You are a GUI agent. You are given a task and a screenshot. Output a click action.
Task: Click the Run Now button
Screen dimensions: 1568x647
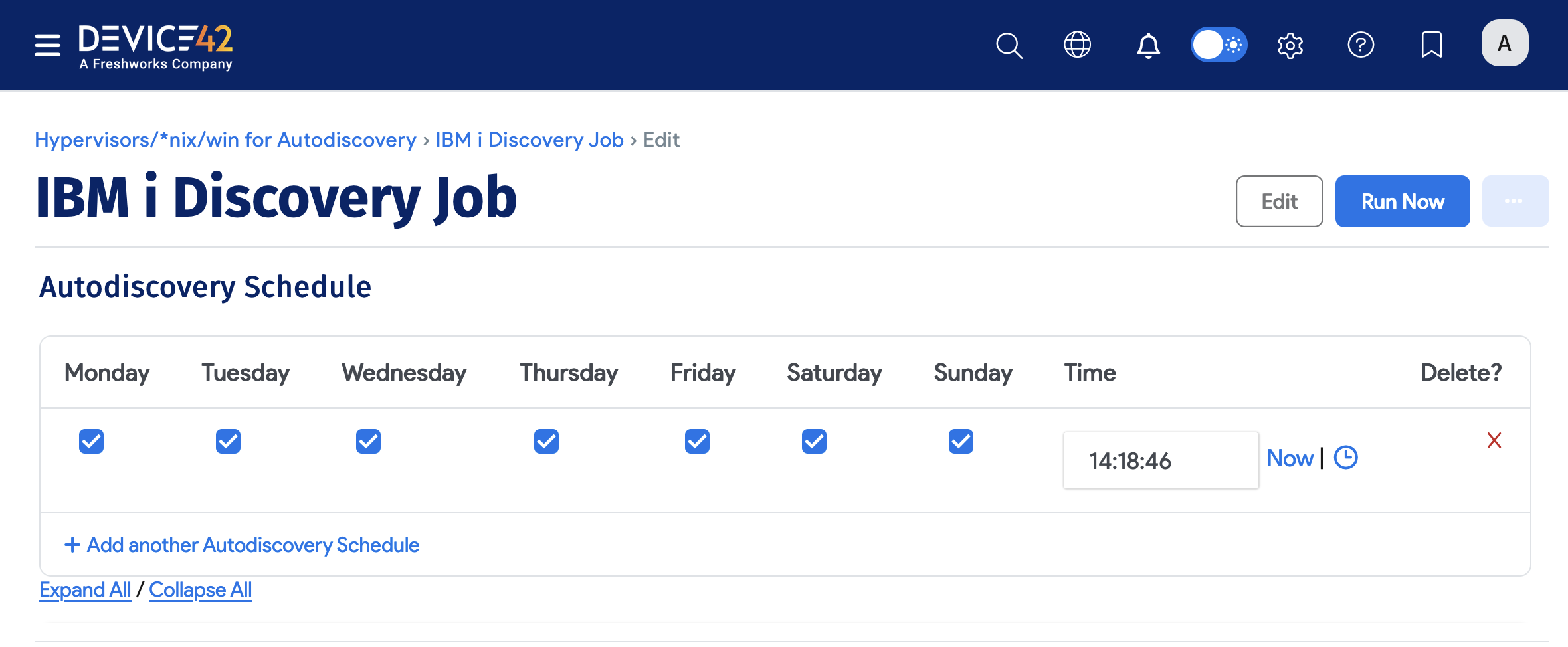click(1402, 201)
